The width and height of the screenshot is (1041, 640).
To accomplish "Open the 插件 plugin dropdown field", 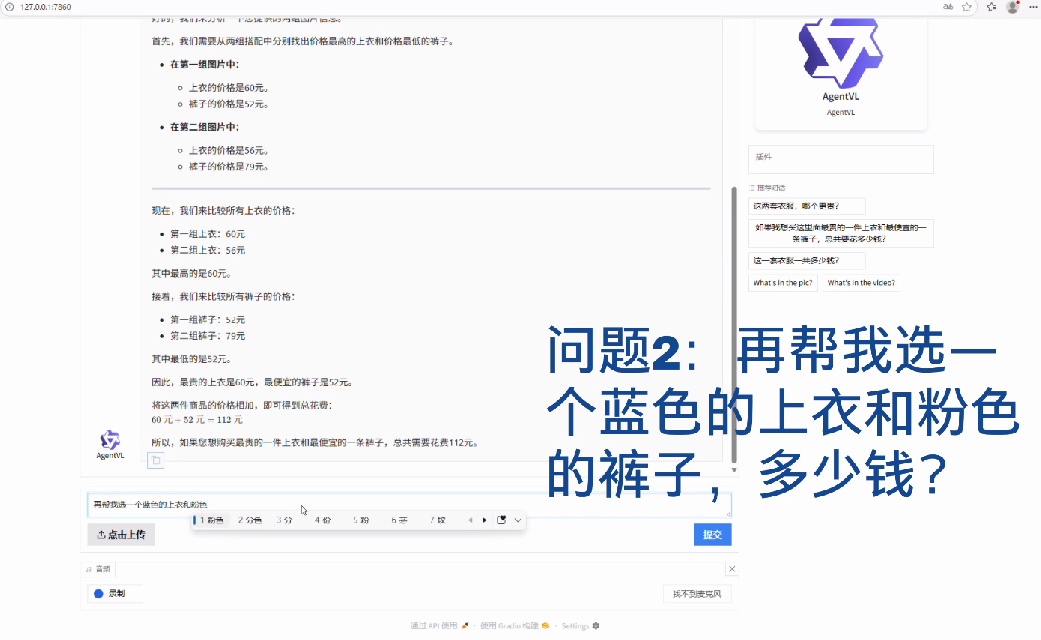I will [x=840, y=158].
